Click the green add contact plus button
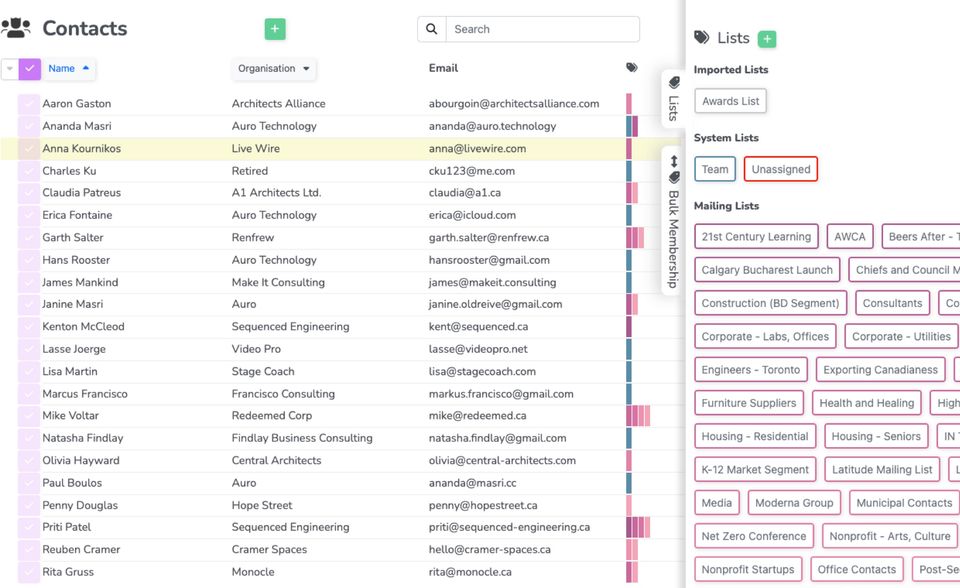 click(275, 29)
